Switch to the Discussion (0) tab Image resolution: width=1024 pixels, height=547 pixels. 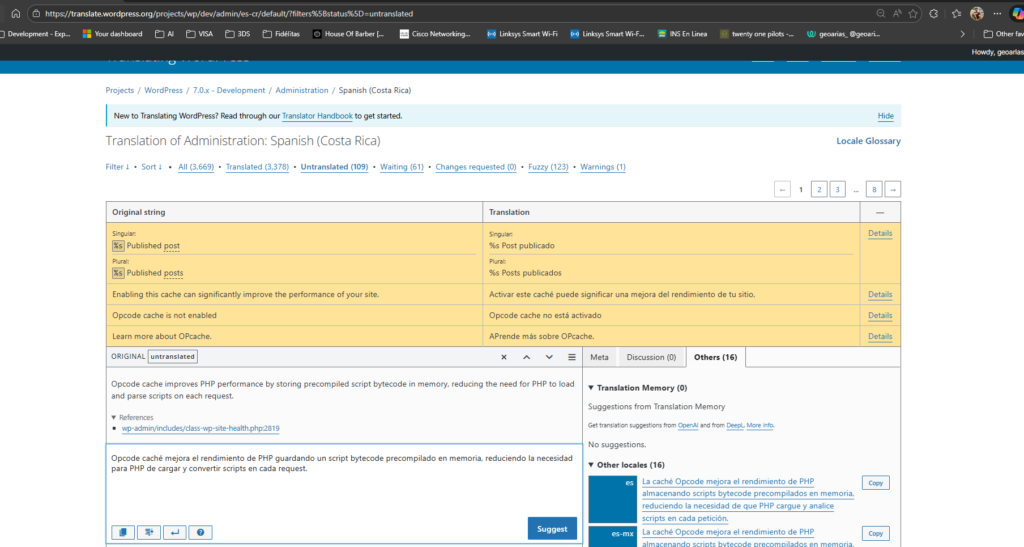pos(651,357)
